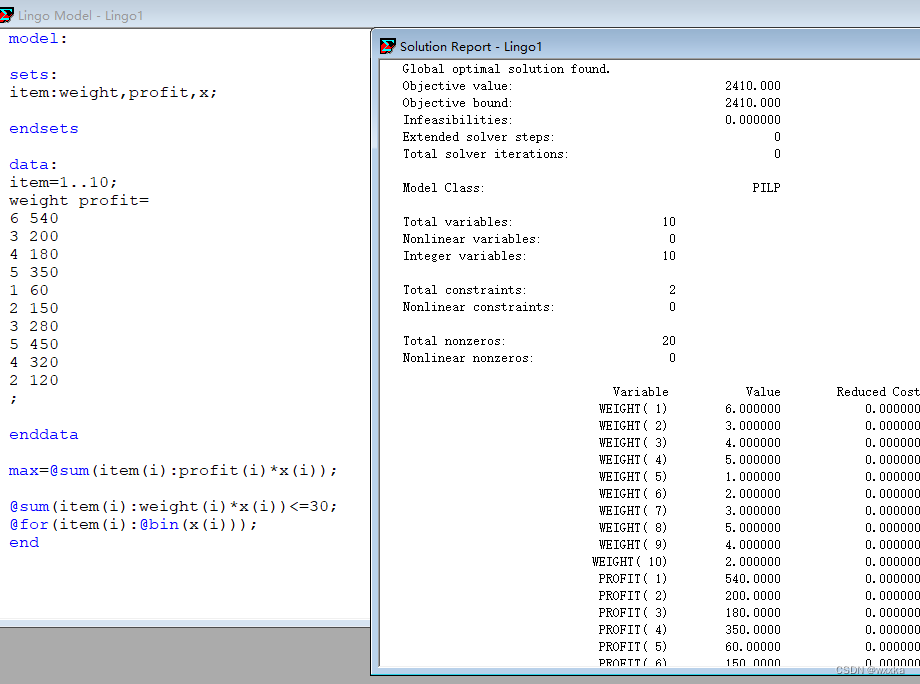Click the data row '5 350'
The height and width of the screenshot is (684, 920).
[34, 272]
